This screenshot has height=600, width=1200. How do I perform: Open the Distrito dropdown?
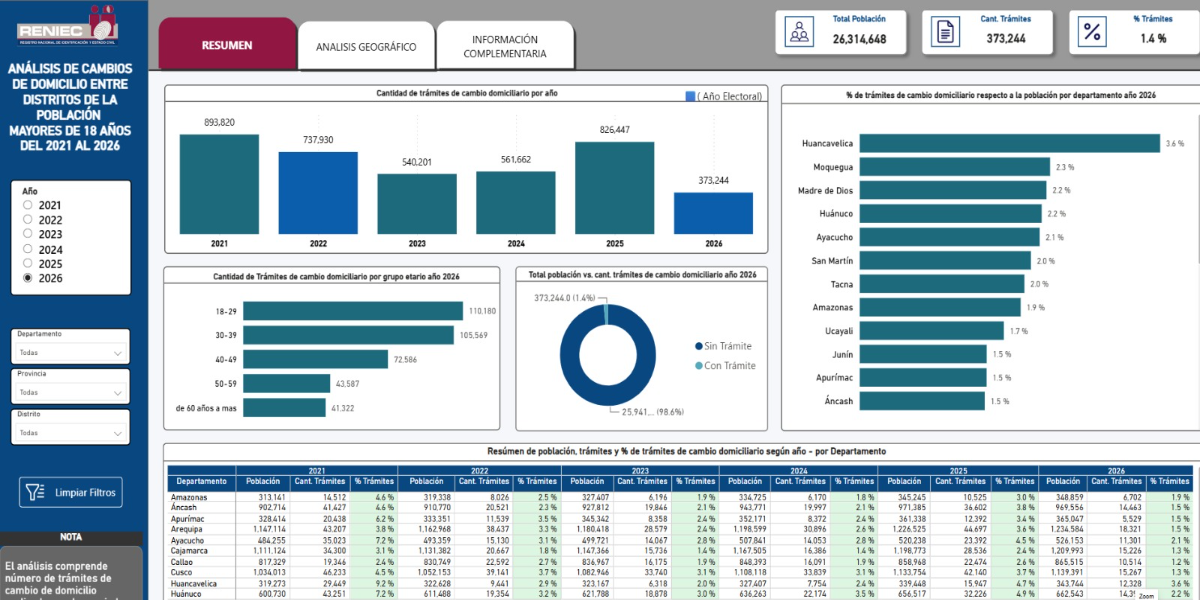[x=71, y=433]
